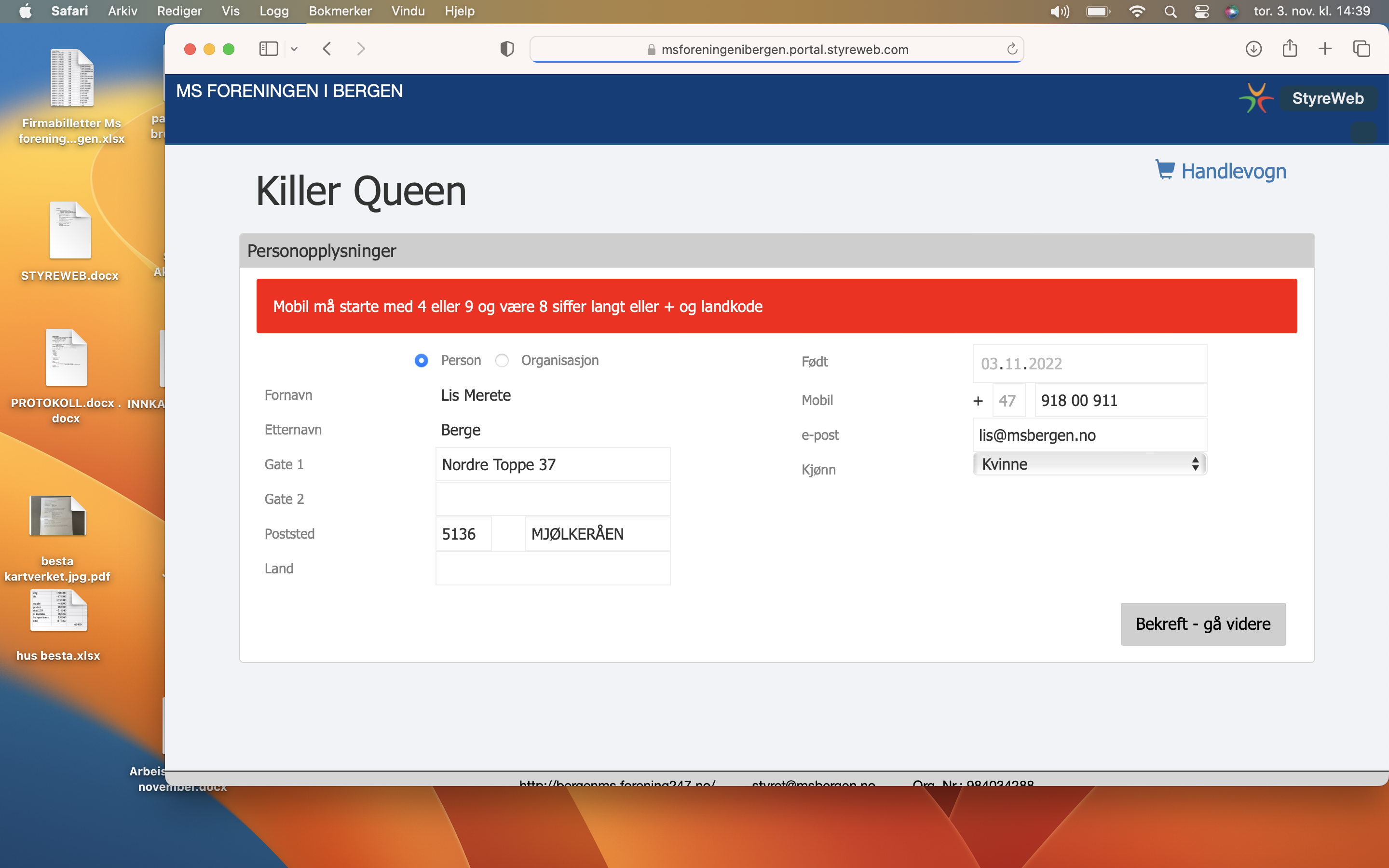Select the Person radio button

pos(422,361)
